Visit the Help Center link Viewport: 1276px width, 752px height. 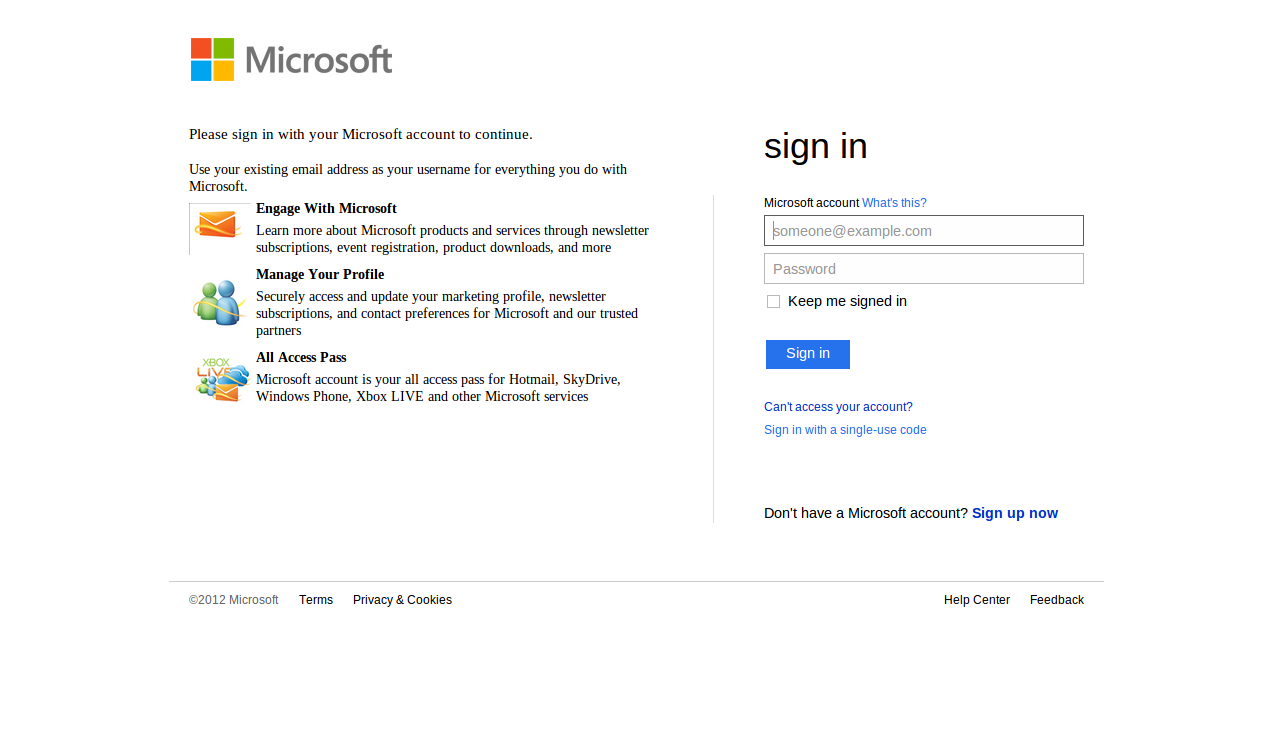click(977, 600)
